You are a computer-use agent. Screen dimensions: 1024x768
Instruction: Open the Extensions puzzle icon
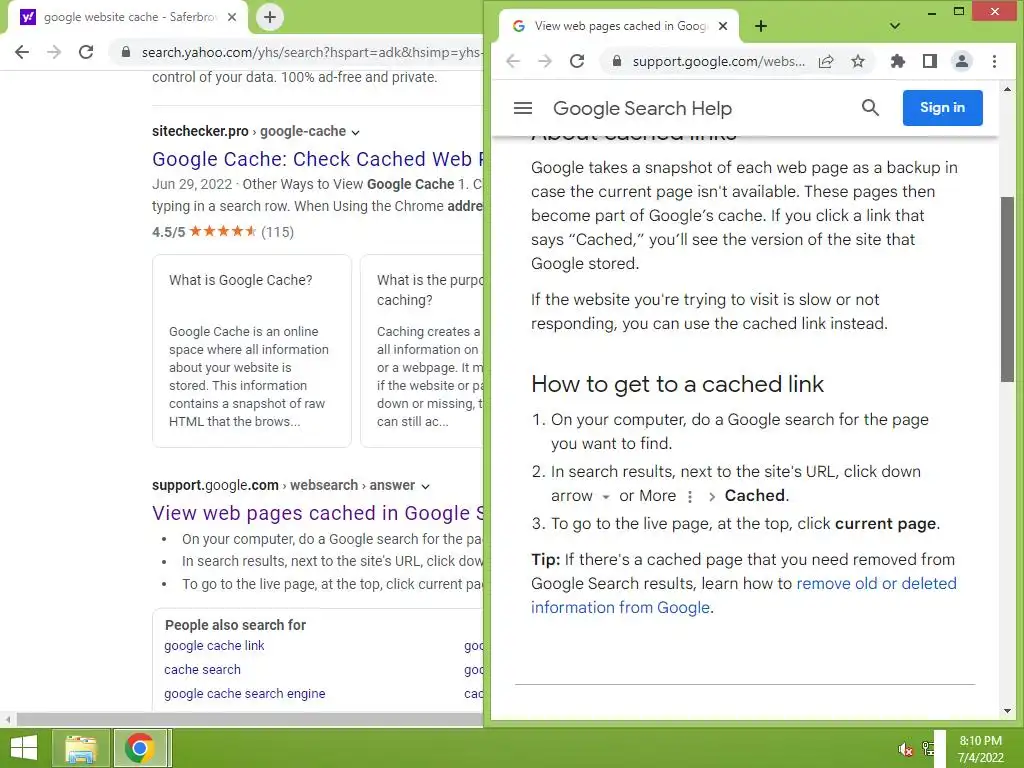(x=898, y=61)
